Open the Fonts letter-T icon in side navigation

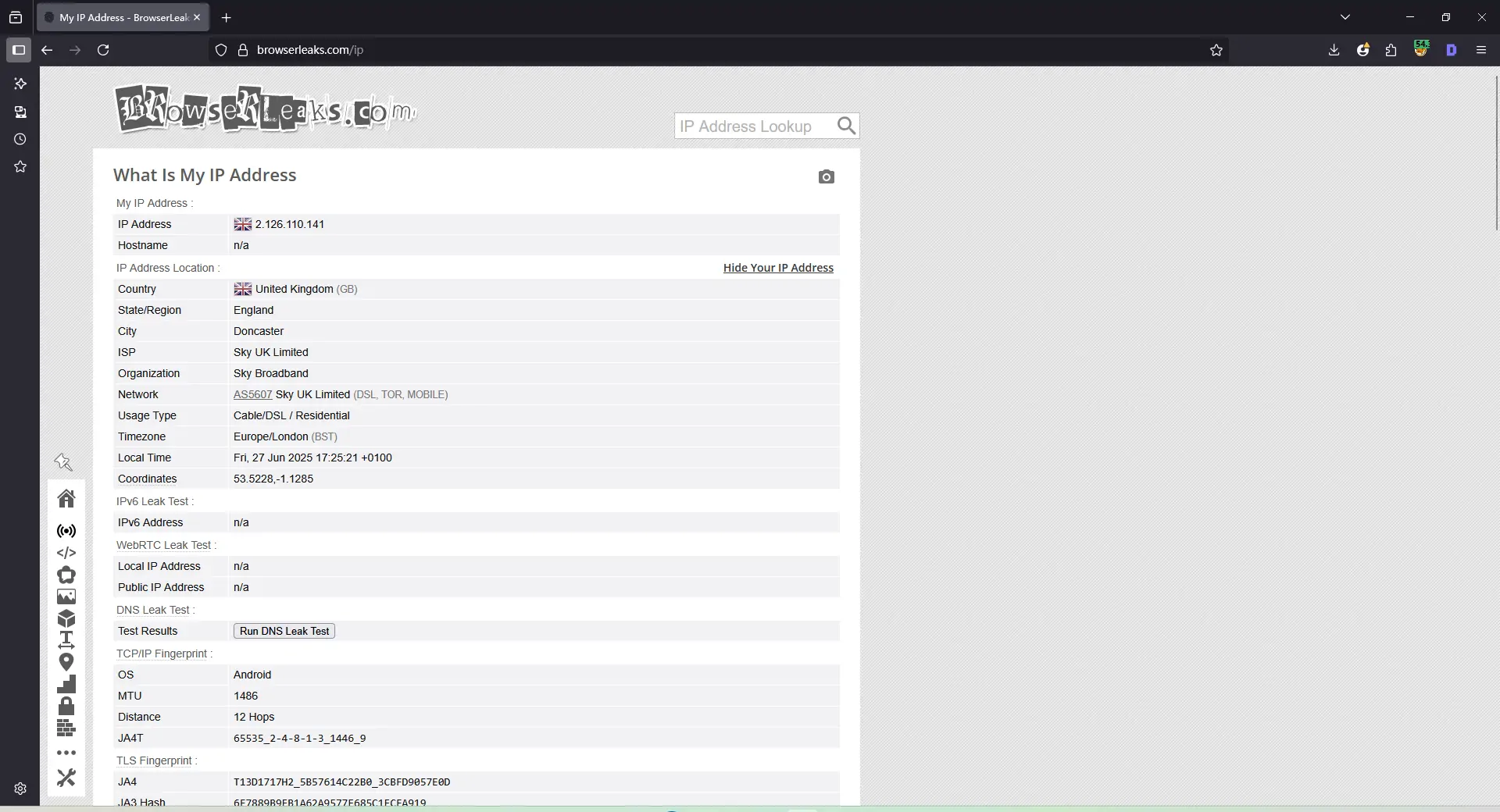66,640
